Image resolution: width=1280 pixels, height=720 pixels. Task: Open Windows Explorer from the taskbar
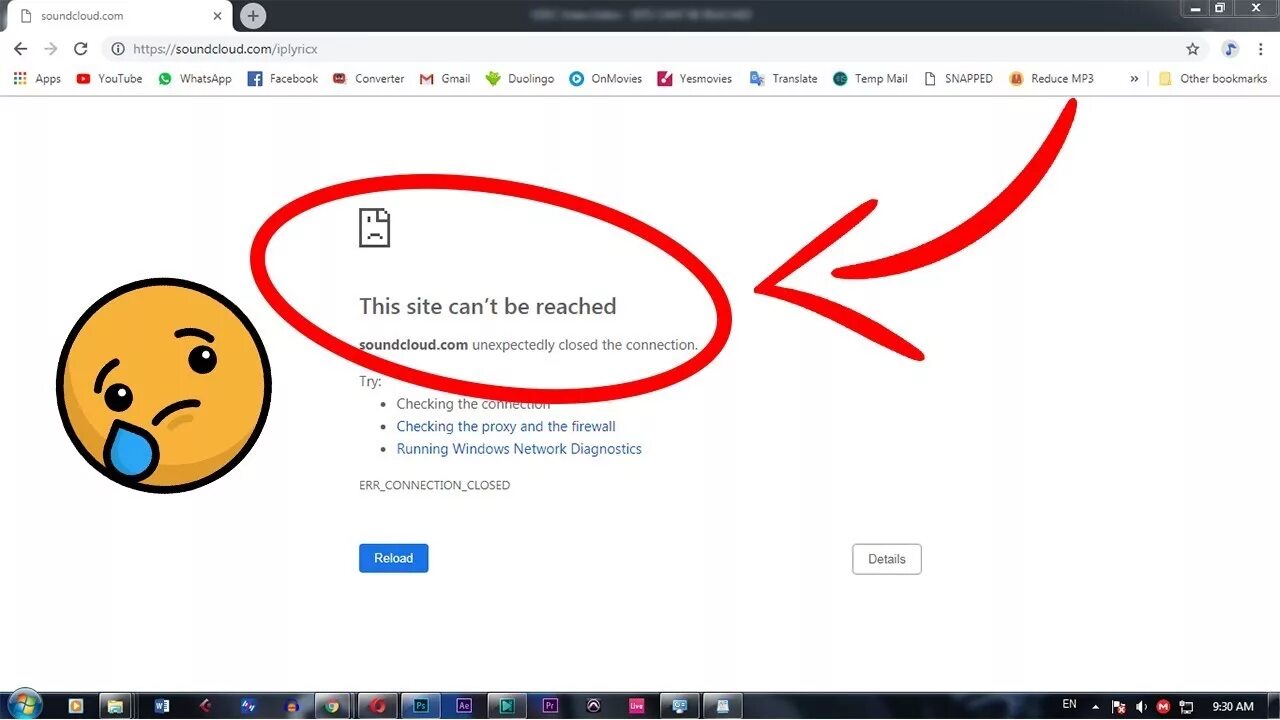click(115, 705)
